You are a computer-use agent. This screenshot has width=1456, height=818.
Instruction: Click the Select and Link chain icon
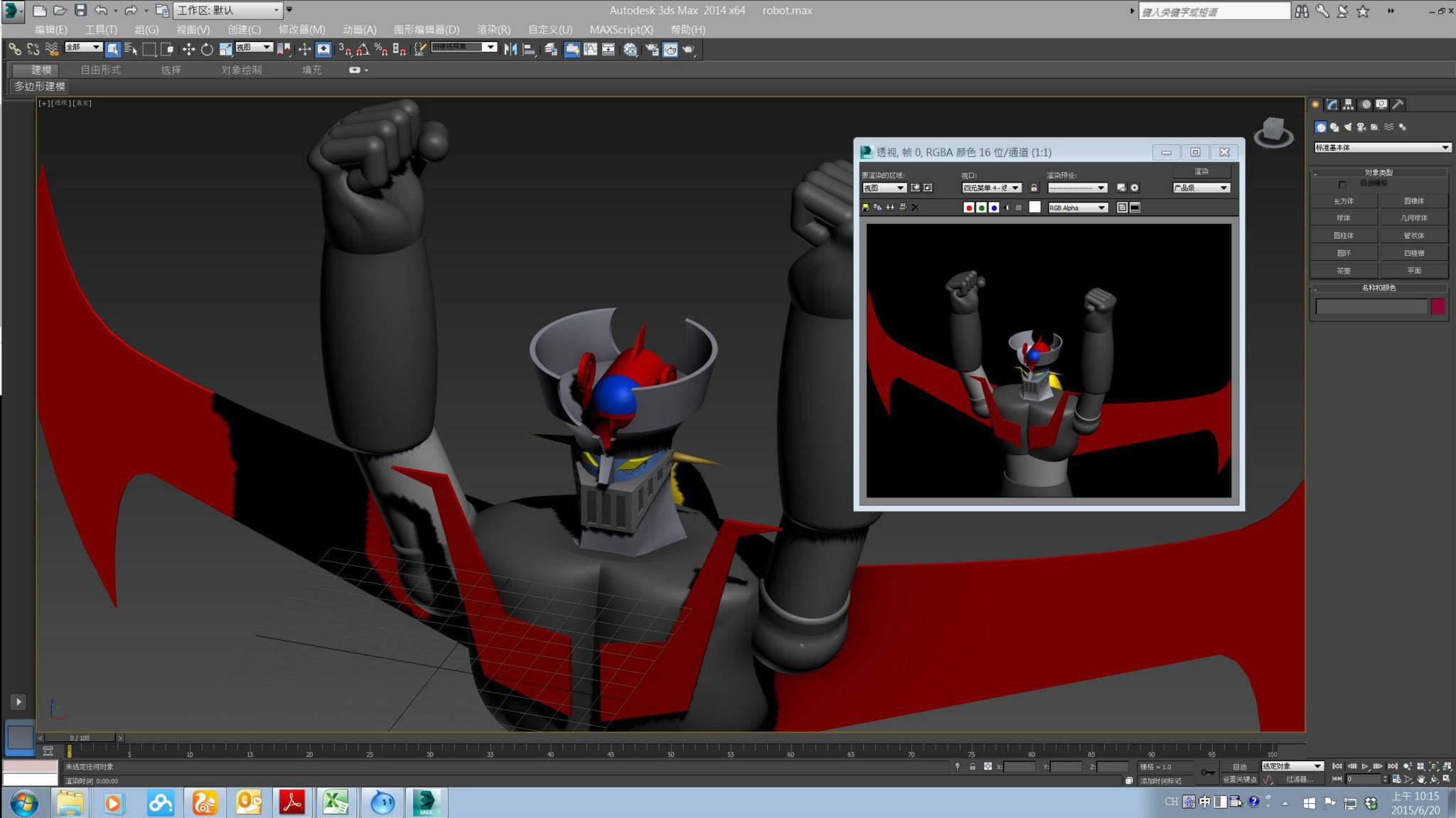[x=14, y=49]
